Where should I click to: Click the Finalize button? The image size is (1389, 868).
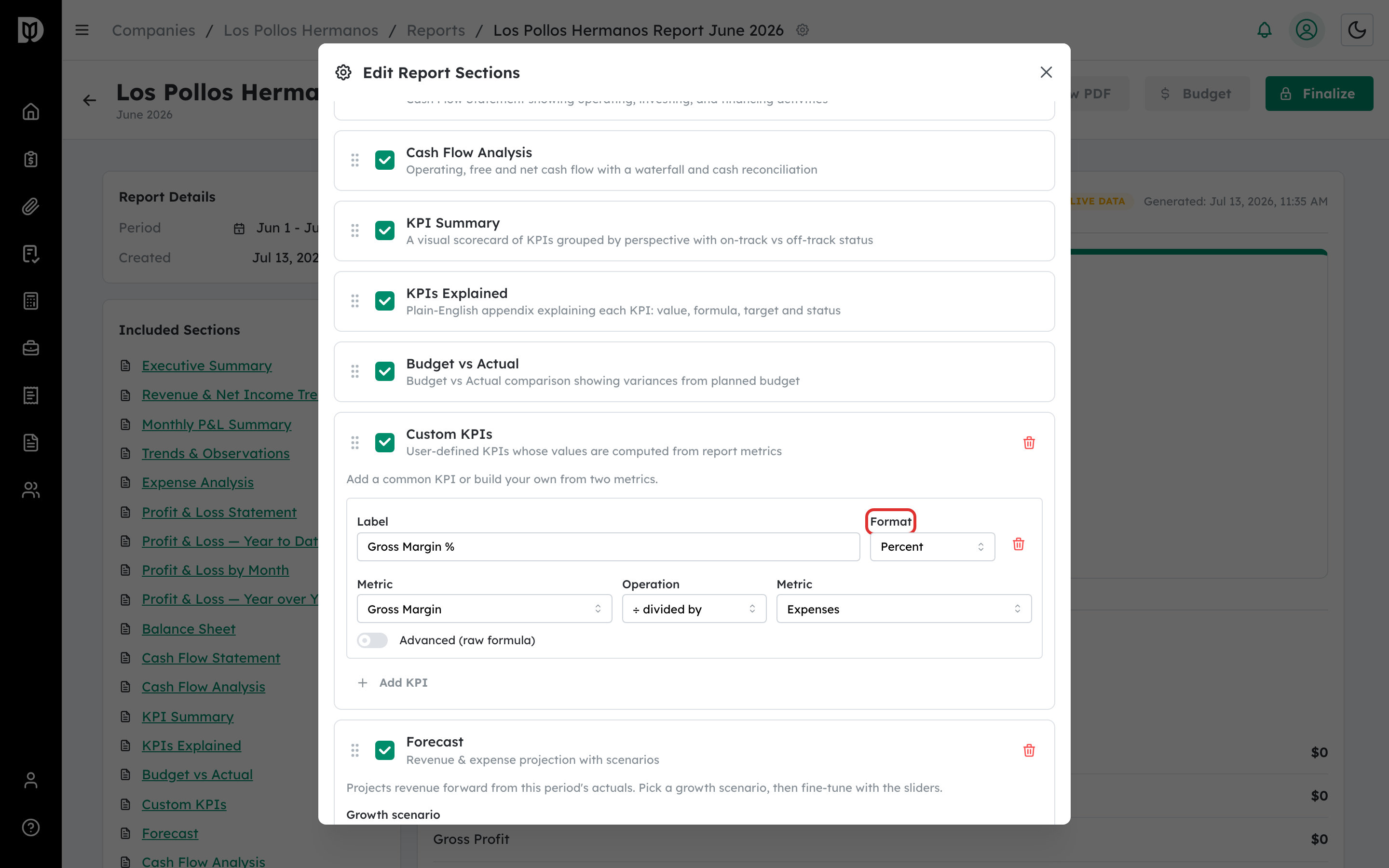tap(1319, 94)
